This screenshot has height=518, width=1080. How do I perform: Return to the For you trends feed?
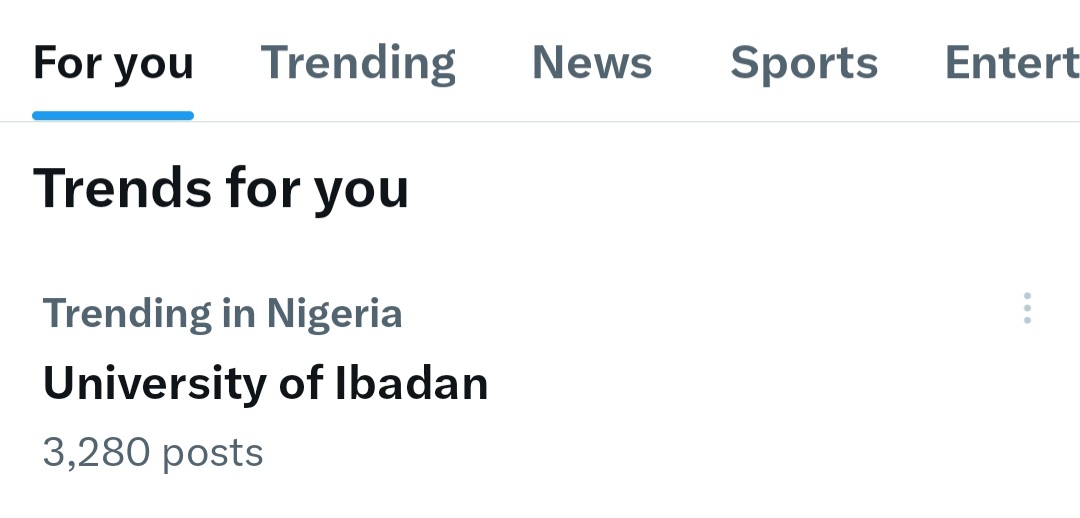(113, 63)
